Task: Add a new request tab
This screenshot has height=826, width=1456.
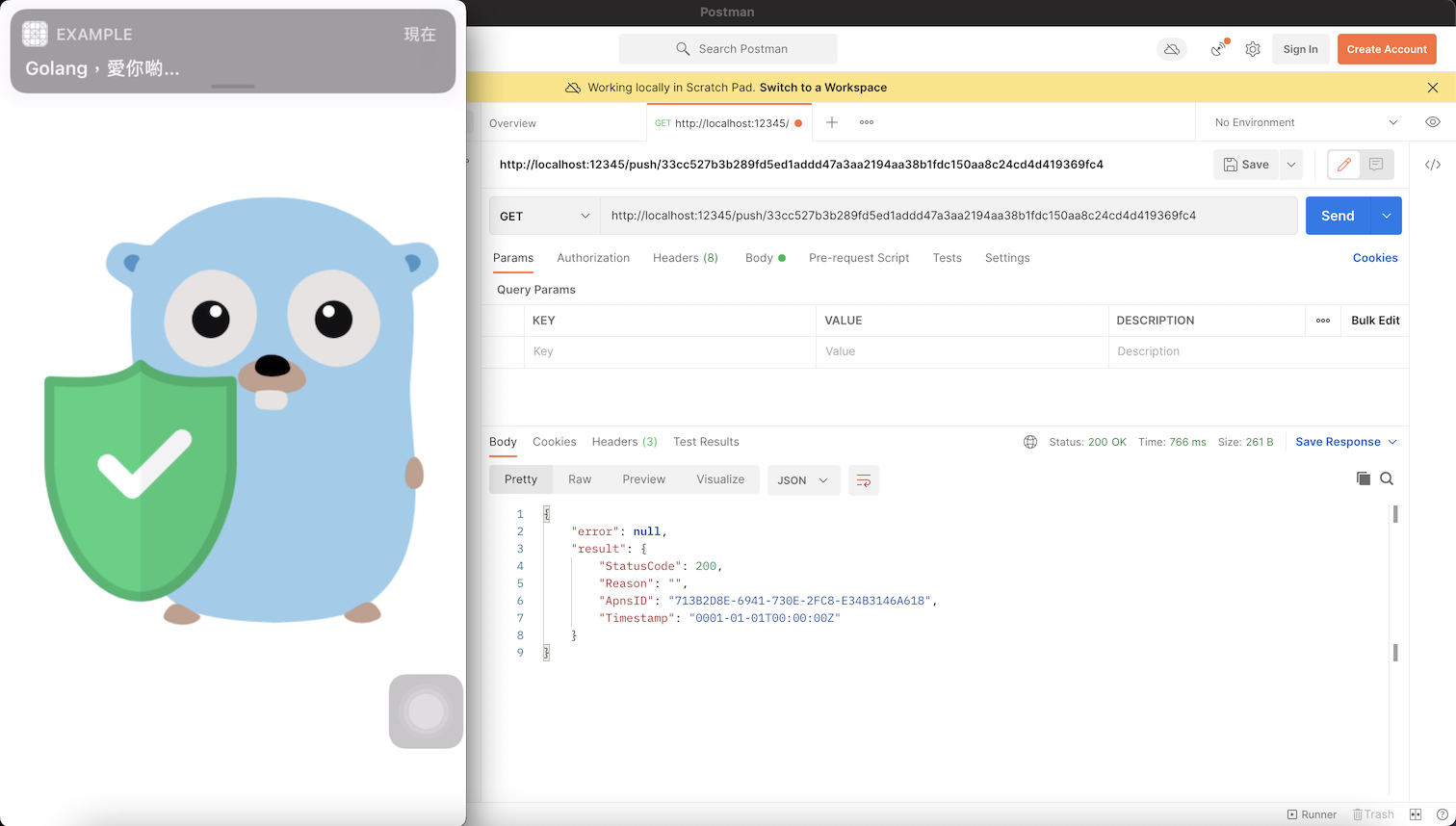Action: (x=832, y=122)
